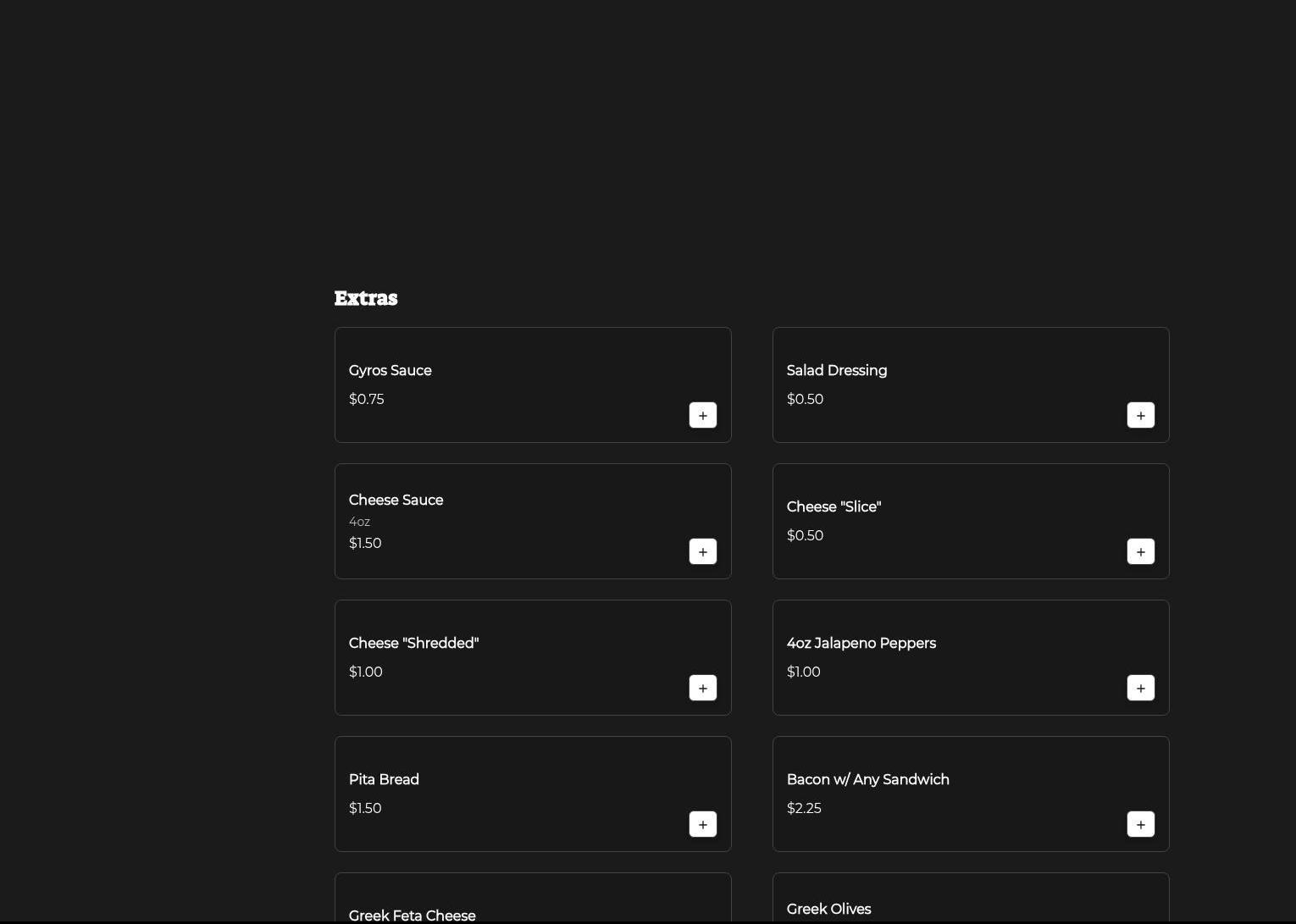Select the Salad Dressing item name
The width and height of the screenshot is (1296, 924).
coord(836,370)
